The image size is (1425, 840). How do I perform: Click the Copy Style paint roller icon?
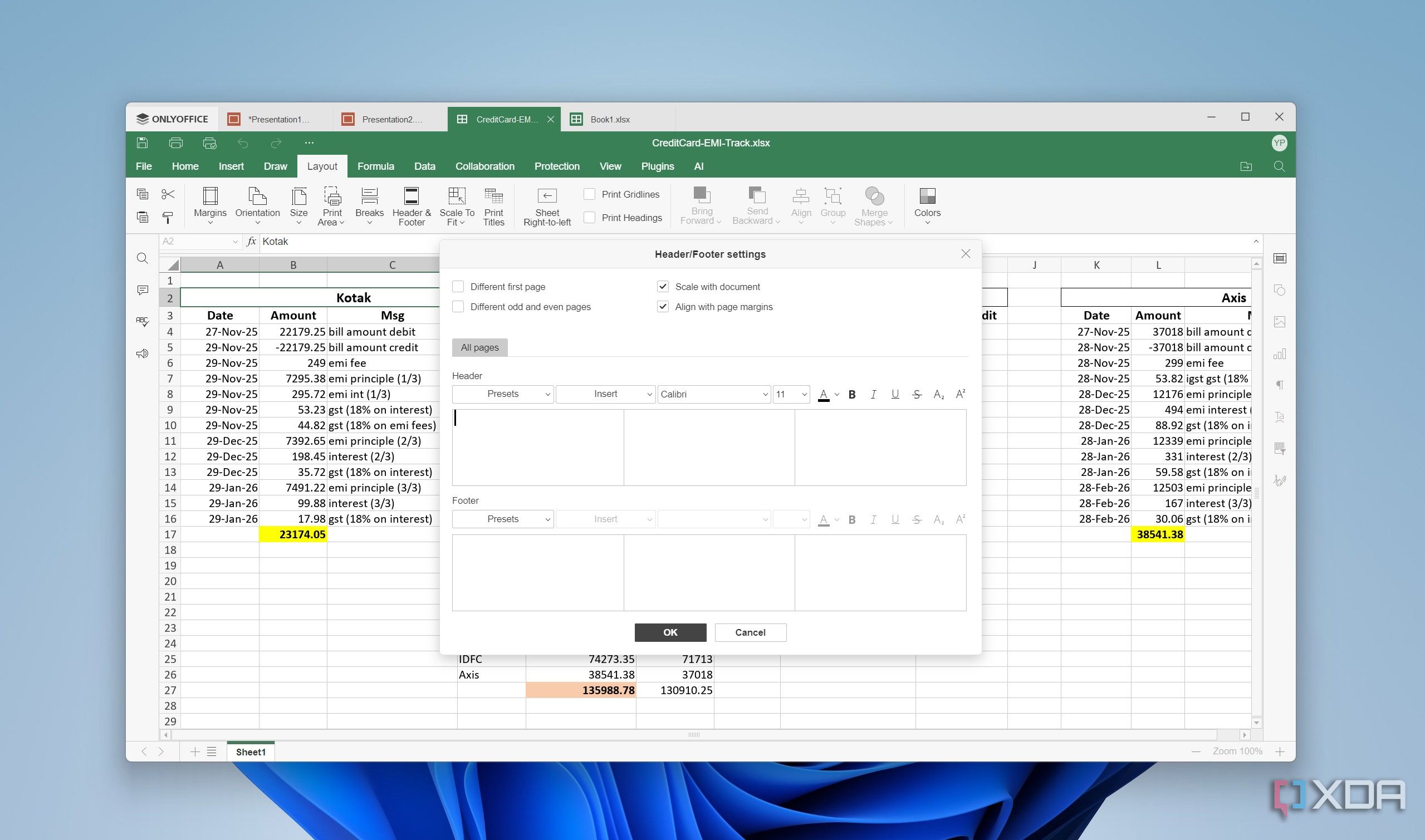tap(168, 217)
